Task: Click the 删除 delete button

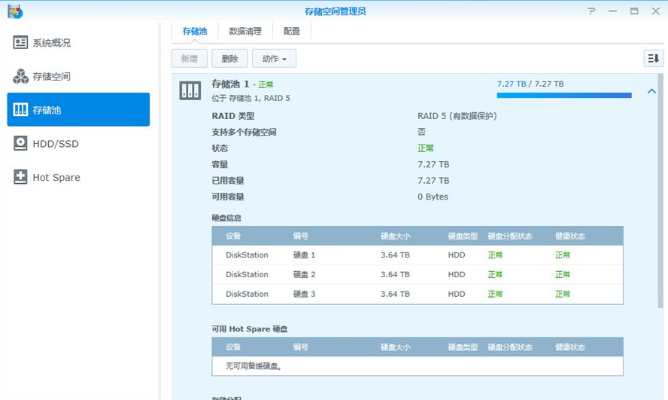Action: pyautogui.click(x=230, y=58)
